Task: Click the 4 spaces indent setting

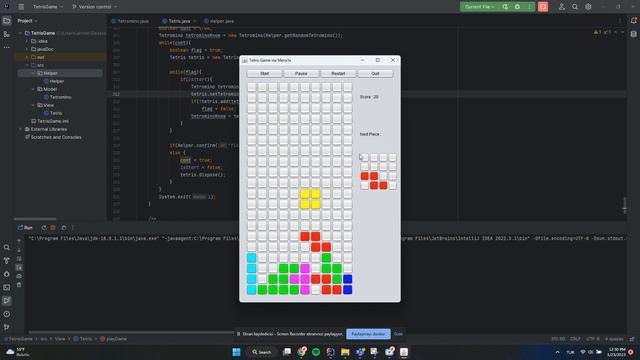Action: [614, 339]
